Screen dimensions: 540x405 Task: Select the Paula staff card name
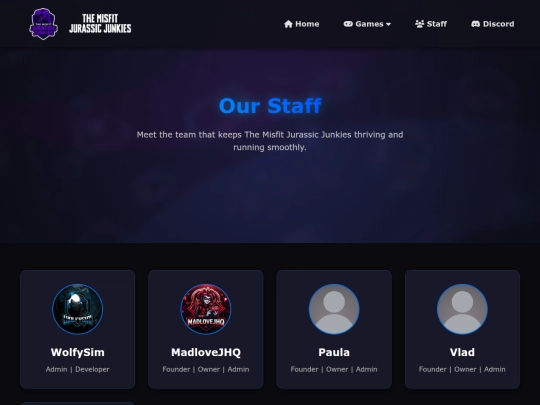334,352
